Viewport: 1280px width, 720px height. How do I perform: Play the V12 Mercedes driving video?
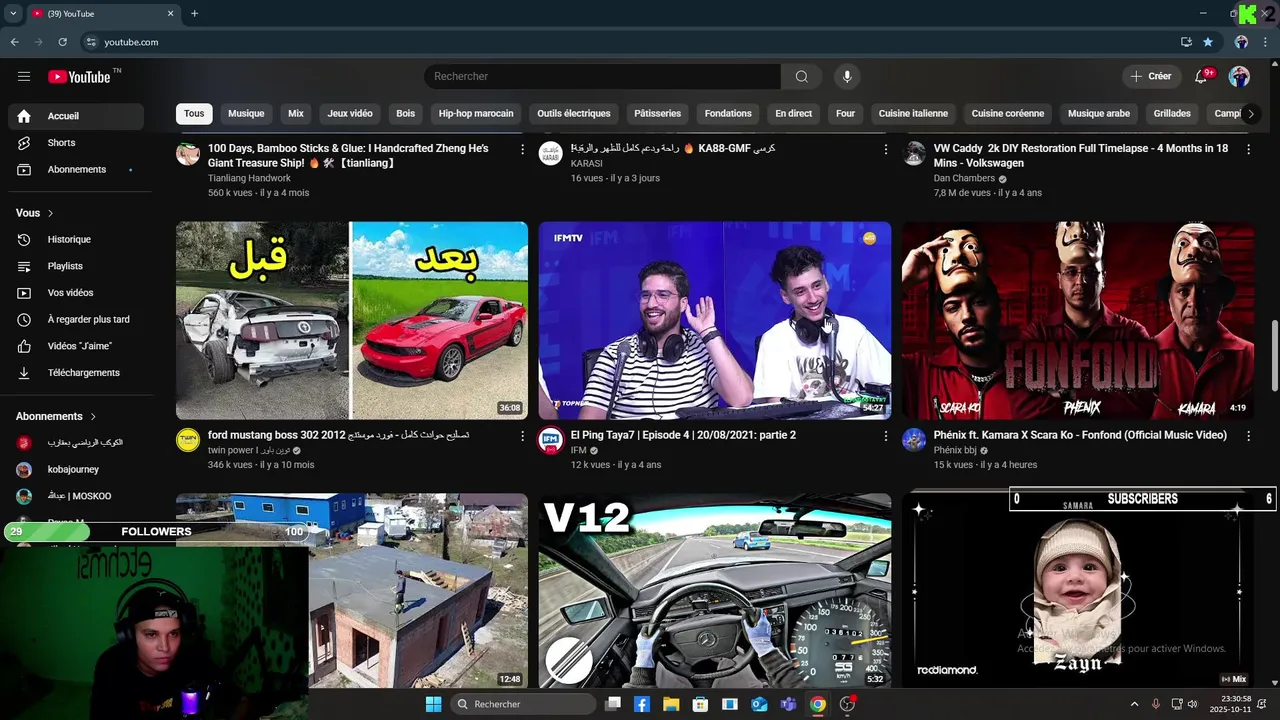coord(715,590)
